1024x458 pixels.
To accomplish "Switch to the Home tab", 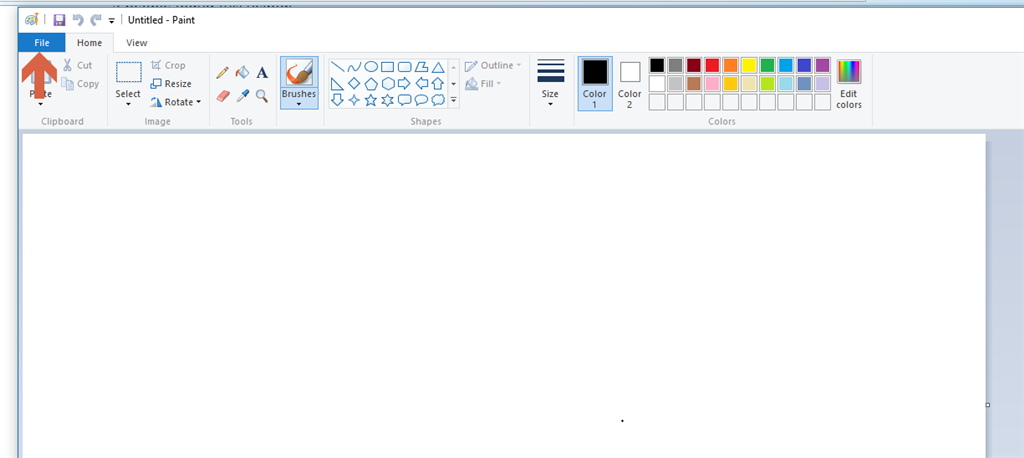I will [x=89, y=42].
